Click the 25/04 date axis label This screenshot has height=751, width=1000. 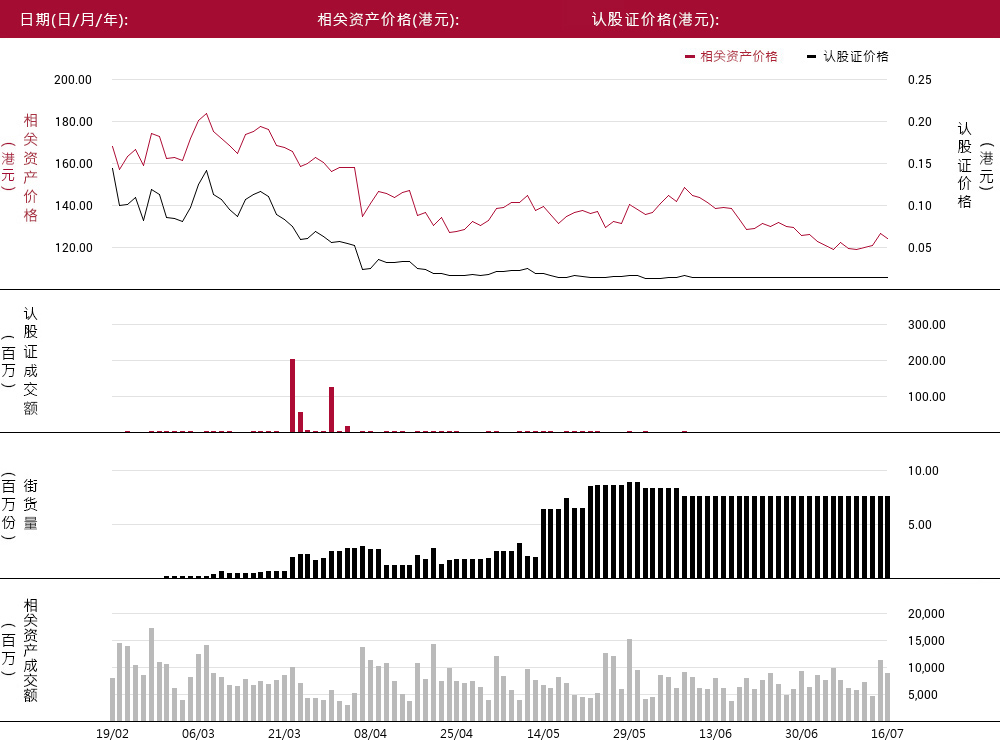pos(457,733)
